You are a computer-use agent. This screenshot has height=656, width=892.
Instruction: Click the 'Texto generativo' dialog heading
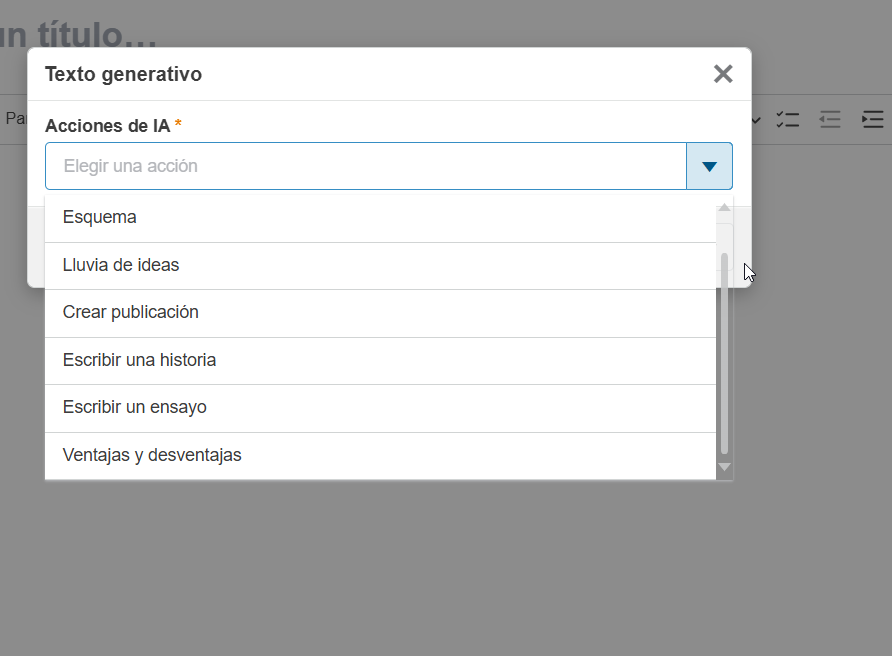pyautogui.click(x=123, y=74)
